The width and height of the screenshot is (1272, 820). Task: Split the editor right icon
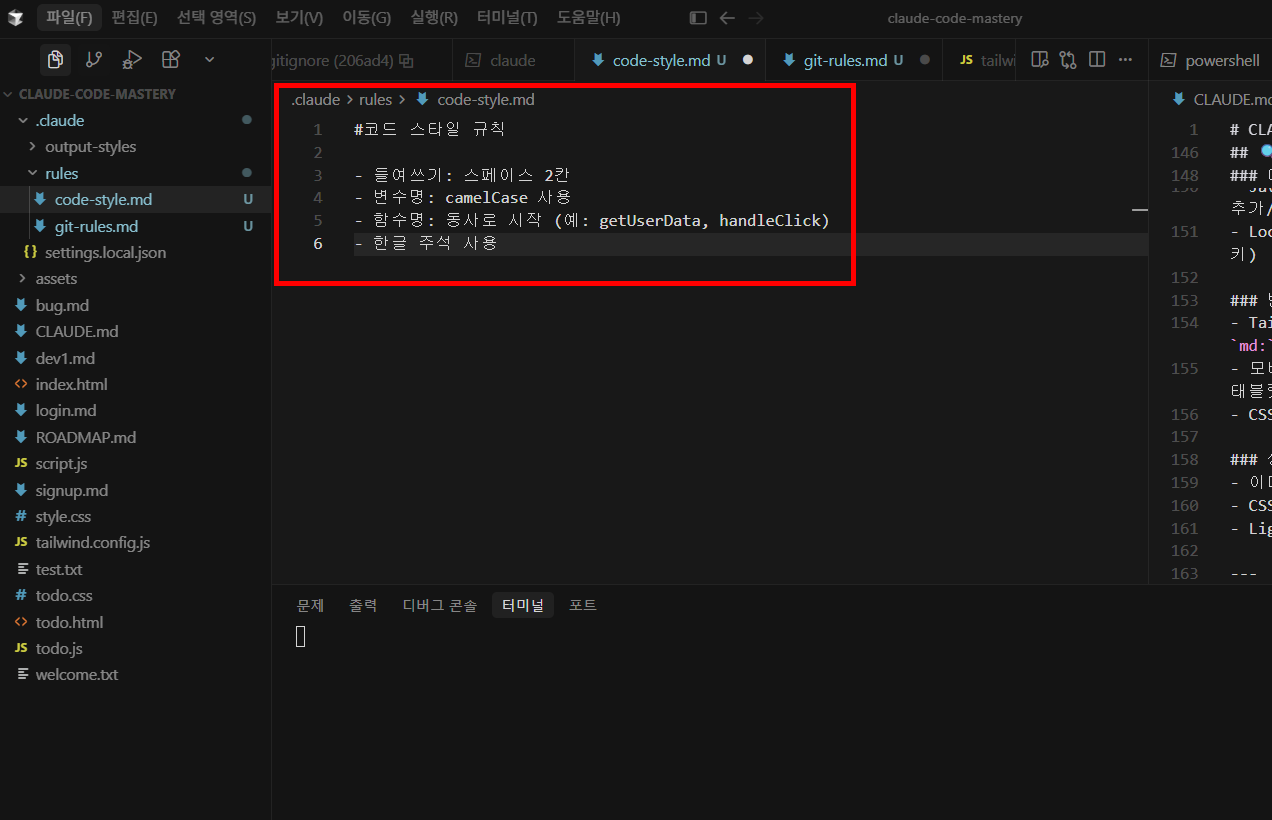(x=1097, y=60)
